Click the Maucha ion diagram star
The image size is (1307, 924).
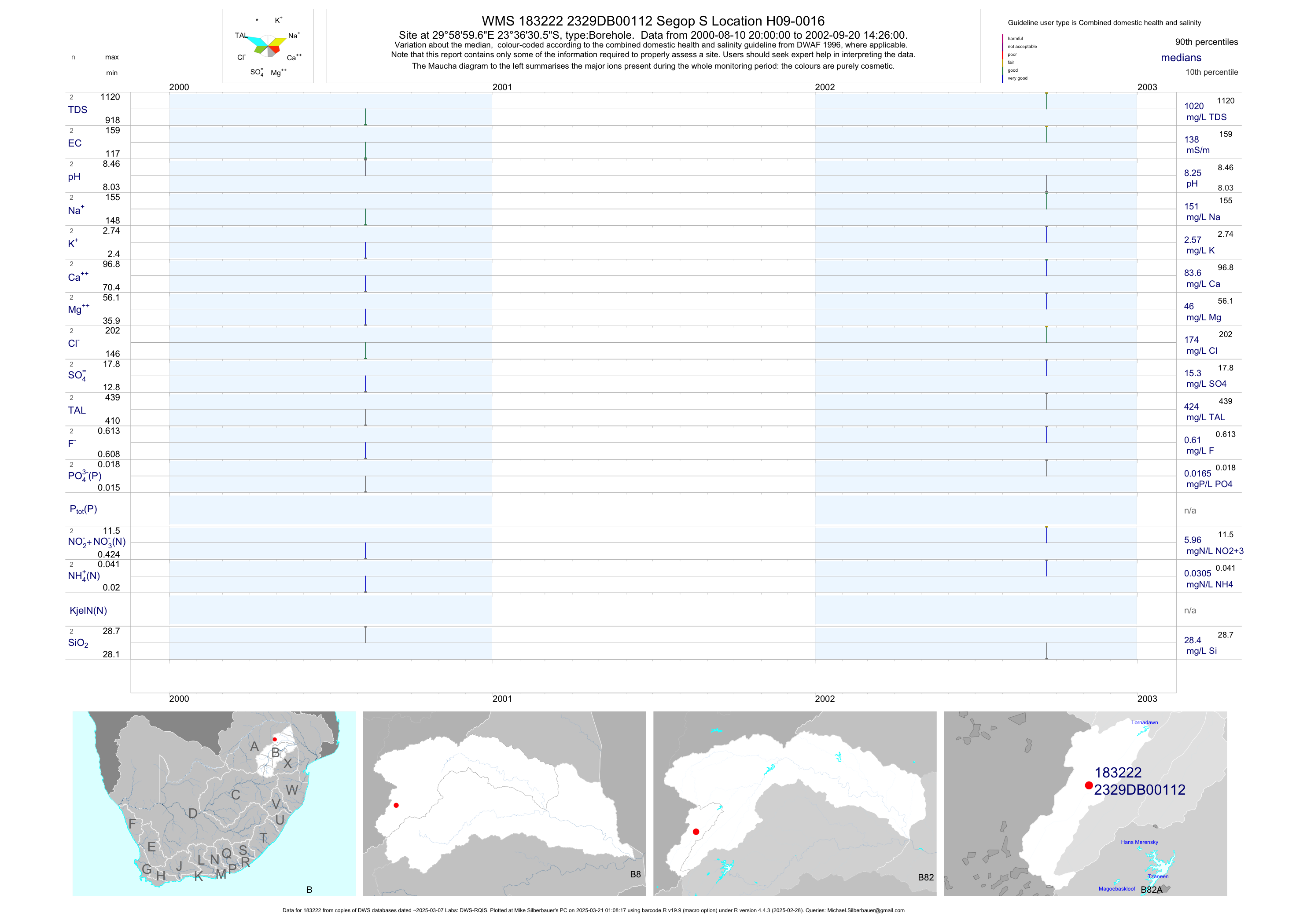tap(268, 45)
